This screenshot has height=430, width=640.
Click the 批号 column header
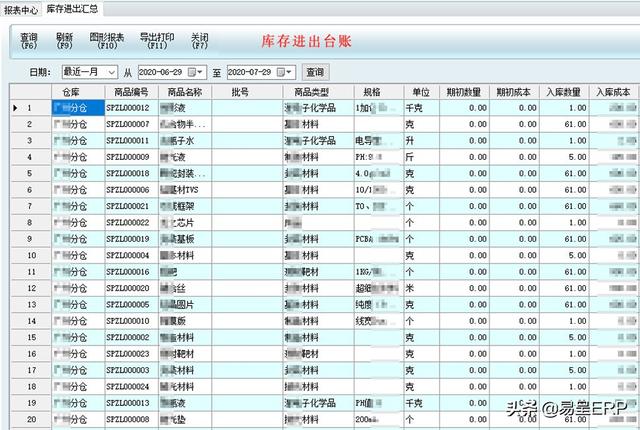[x=240, y=92]
